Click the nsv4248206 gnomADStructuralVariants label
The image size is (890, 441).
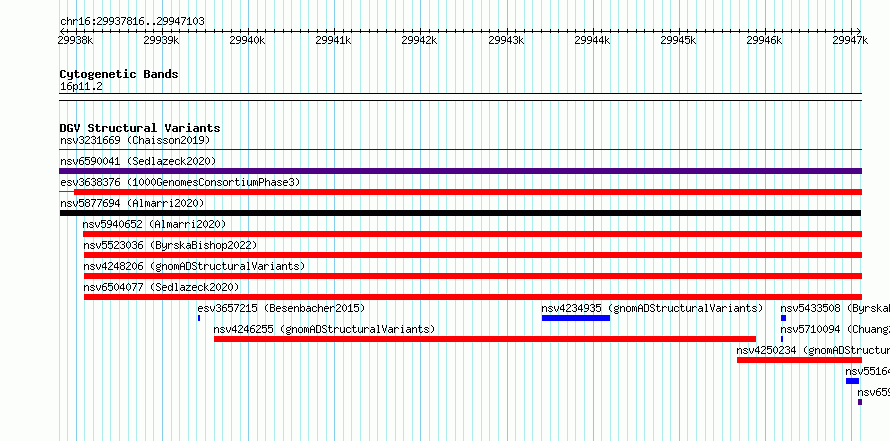(x=194, y=266)
